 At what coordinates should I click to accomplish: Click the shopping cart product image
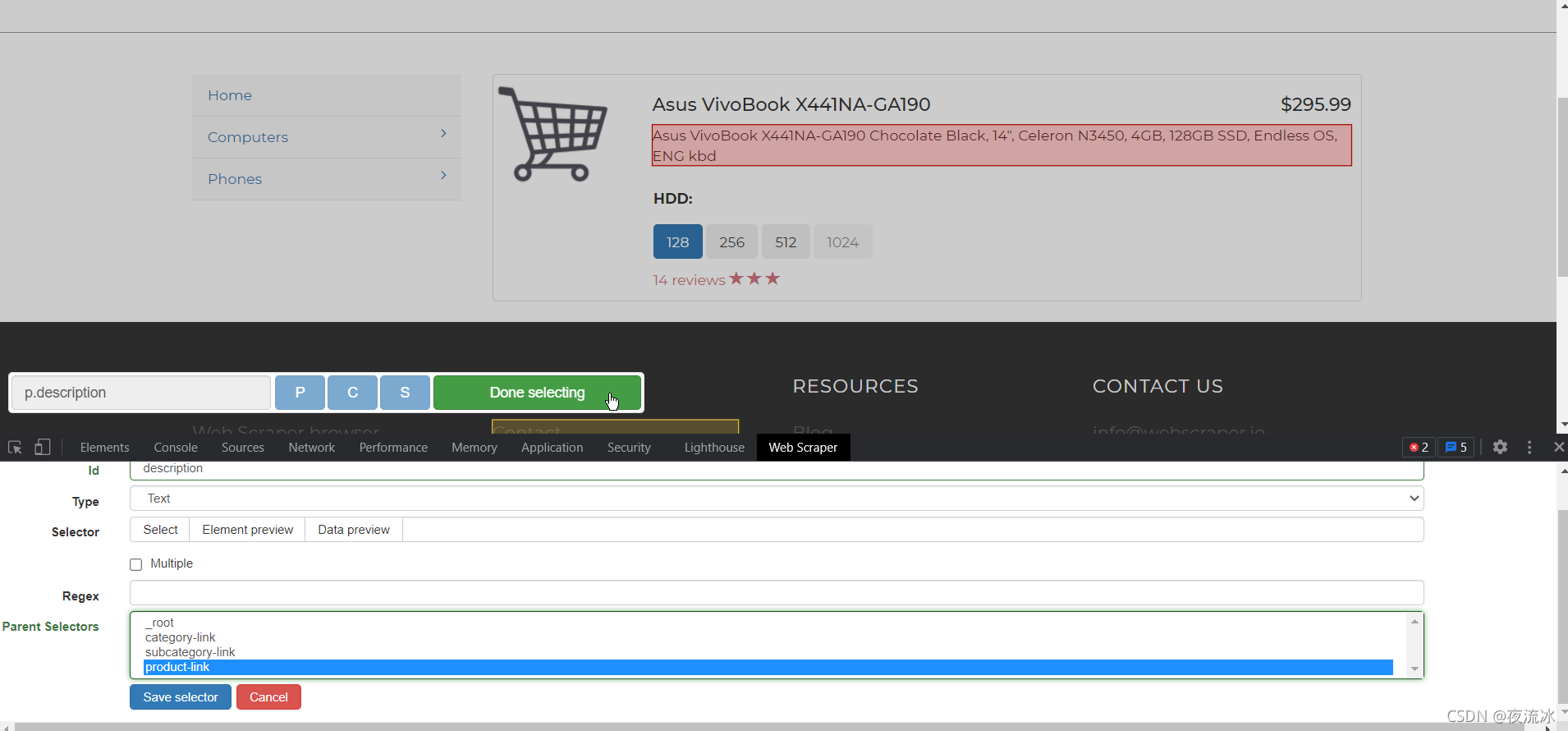(x=553, y=134)
